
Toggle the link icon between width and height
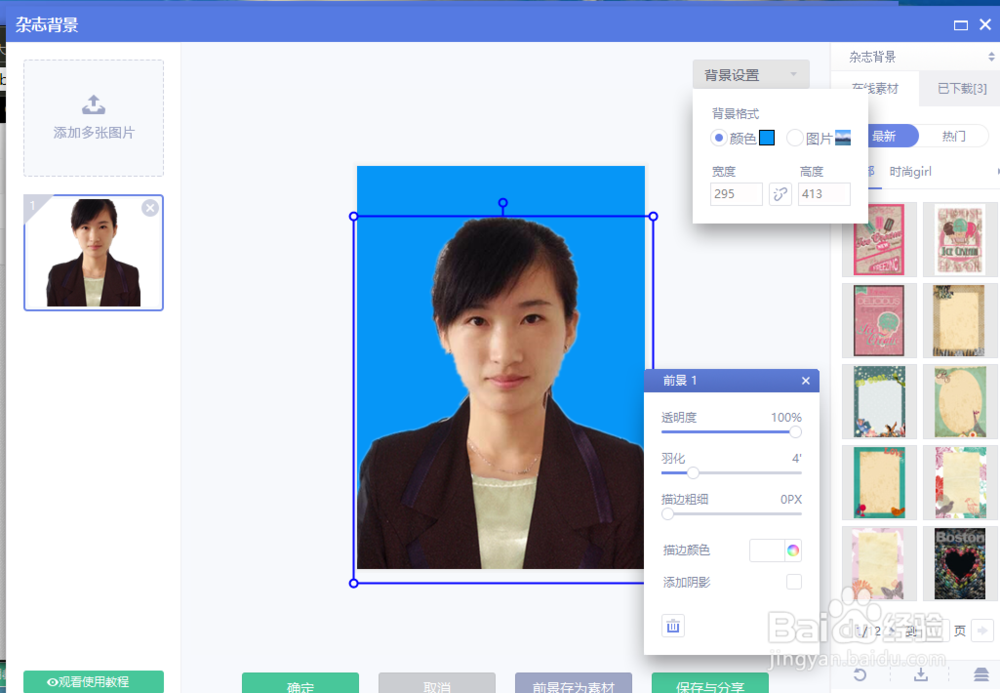click(780, 194)
